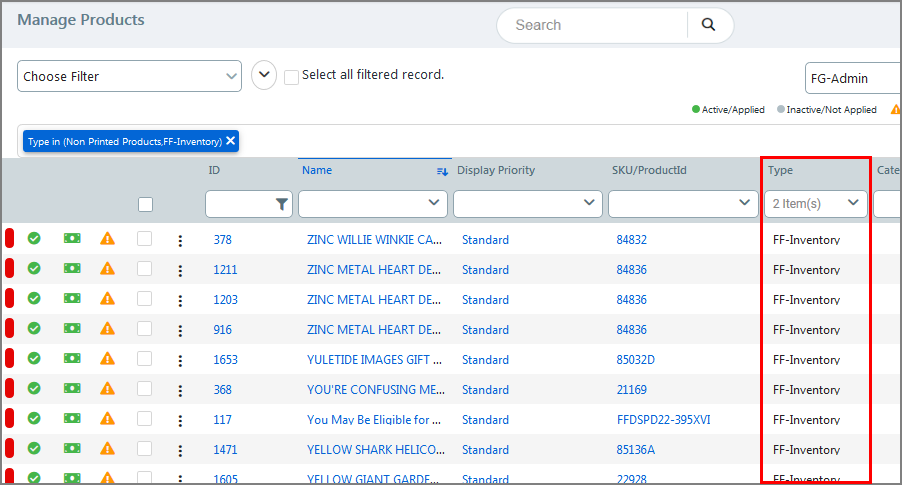Open product ID 1471 link
Viewport: 902px width, 485px height.
point(225,450)
